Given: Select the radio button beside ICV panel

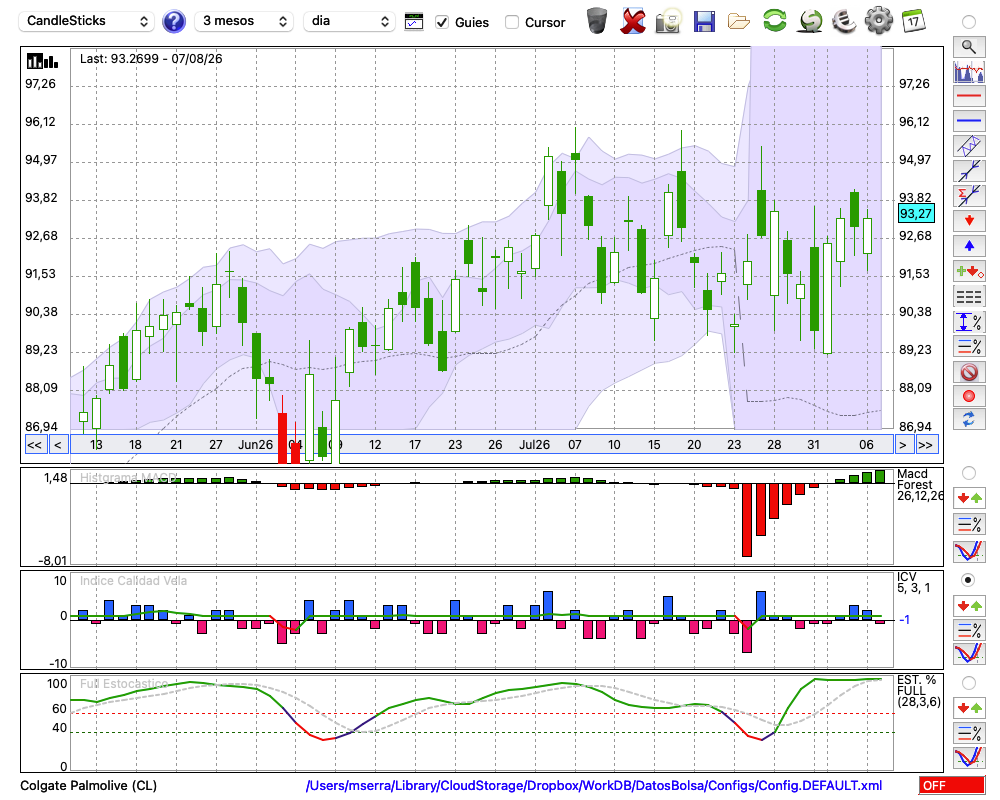Looking at the screenshot, I should (968, 580).
